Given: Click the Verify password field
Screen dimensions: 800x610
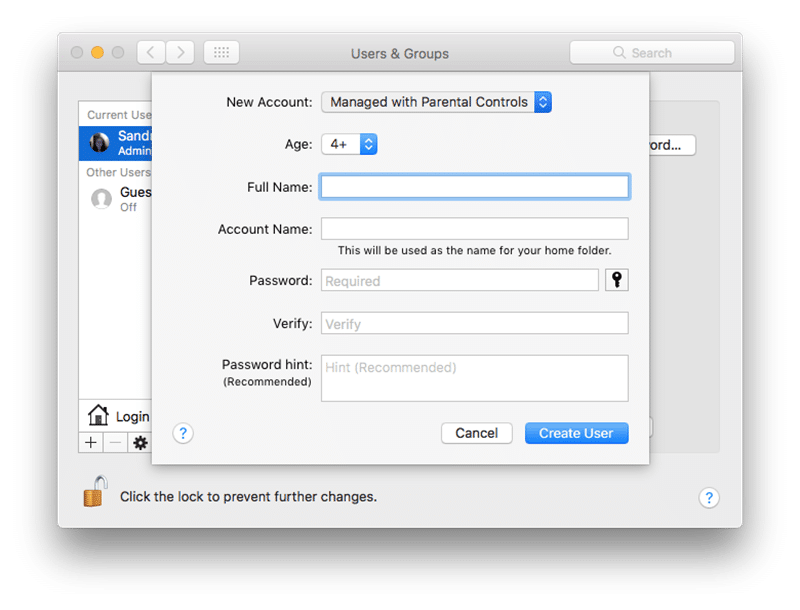Looking at the screenshot, I should (474, 324).
